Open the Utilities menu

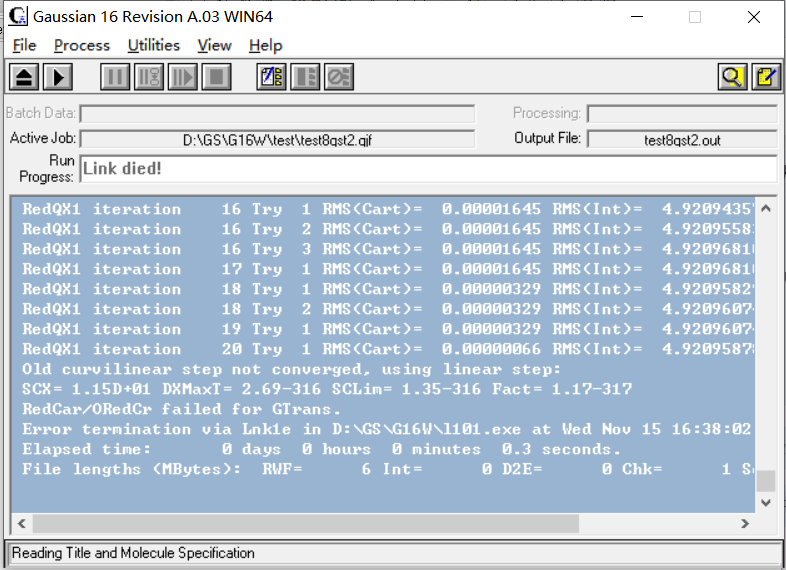pos(153,46)
